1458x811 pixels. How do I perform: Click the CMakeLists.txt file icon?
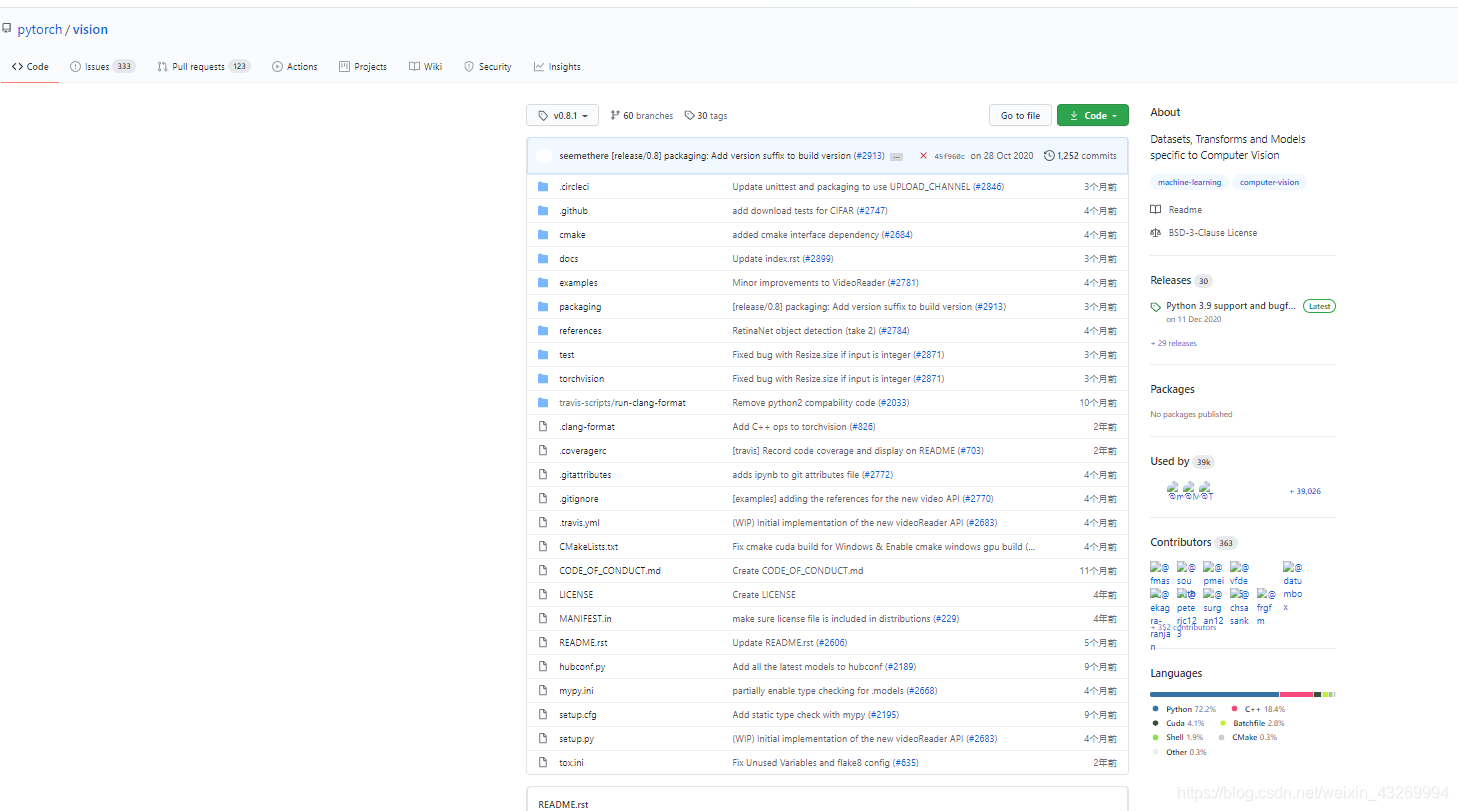(x=543, y=547)
